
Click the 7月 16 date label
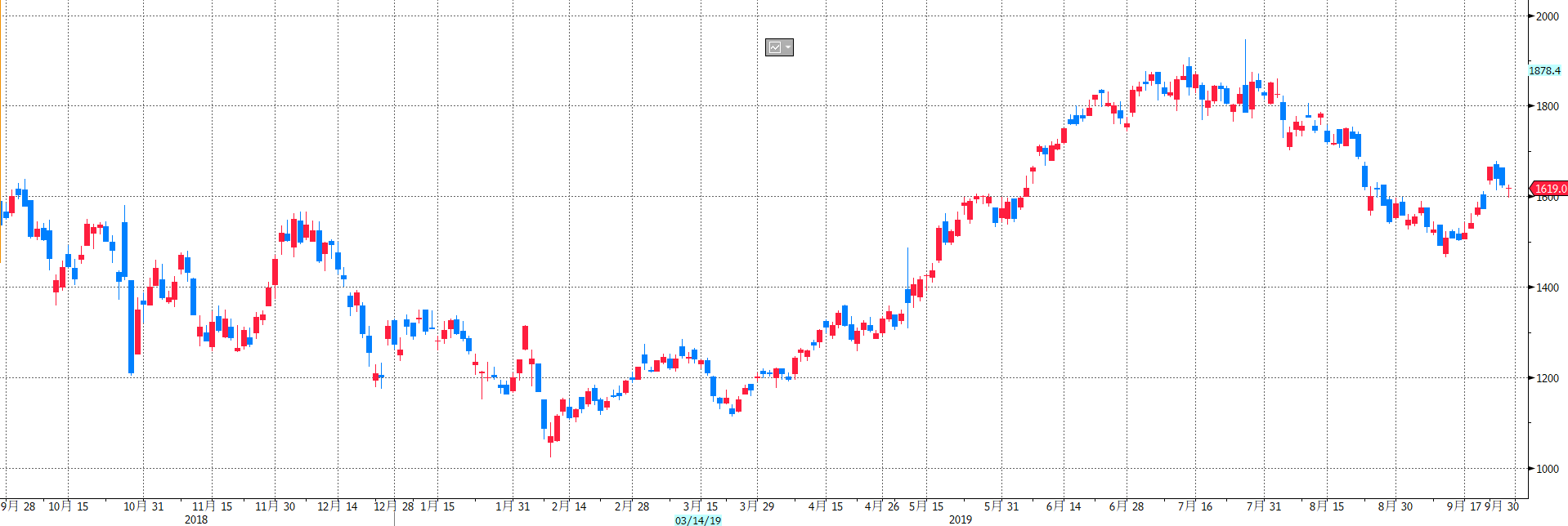point(1195,506)
